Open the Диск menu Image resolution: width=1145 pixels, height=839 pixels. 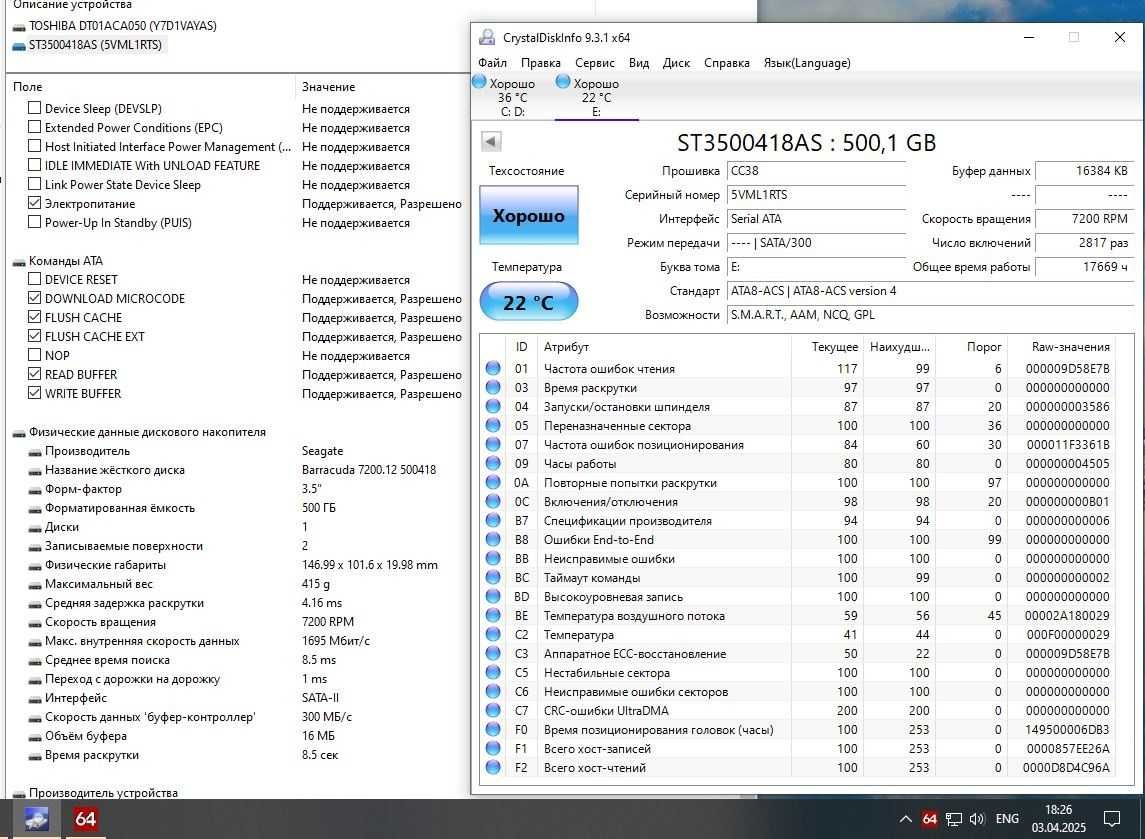pyautogui.click(x=676, y=63)
